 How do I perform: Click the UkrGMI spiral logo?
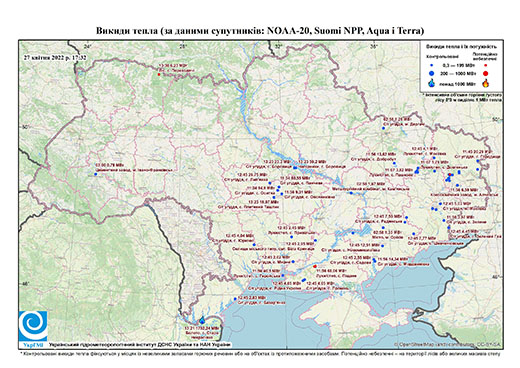coord(33,326)
